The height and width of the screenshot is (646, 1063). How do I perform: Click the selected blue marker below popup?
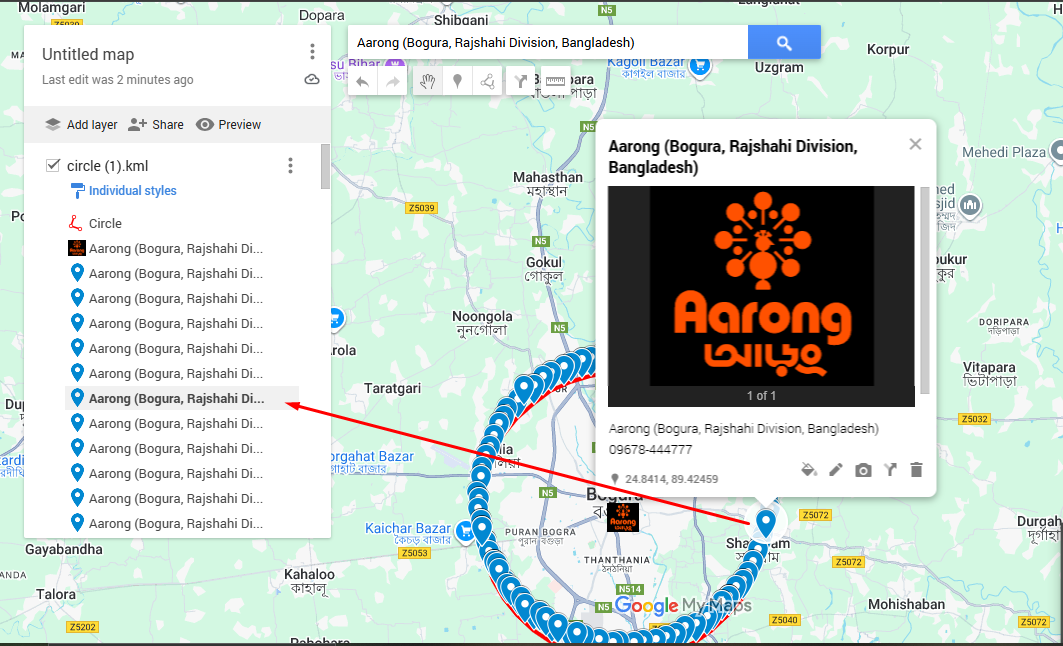pos(765,524)
